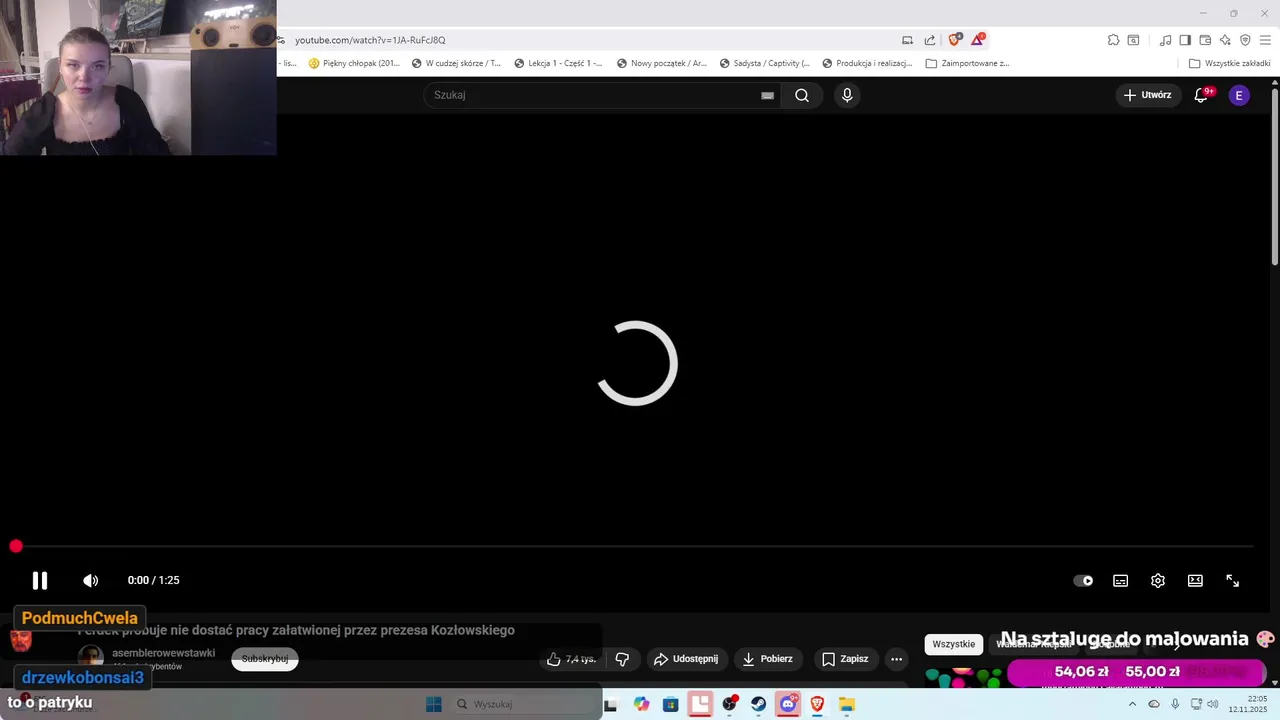
Task: Expand 'Zaimportowane z...' bookmarks folder
Action: 968,63
